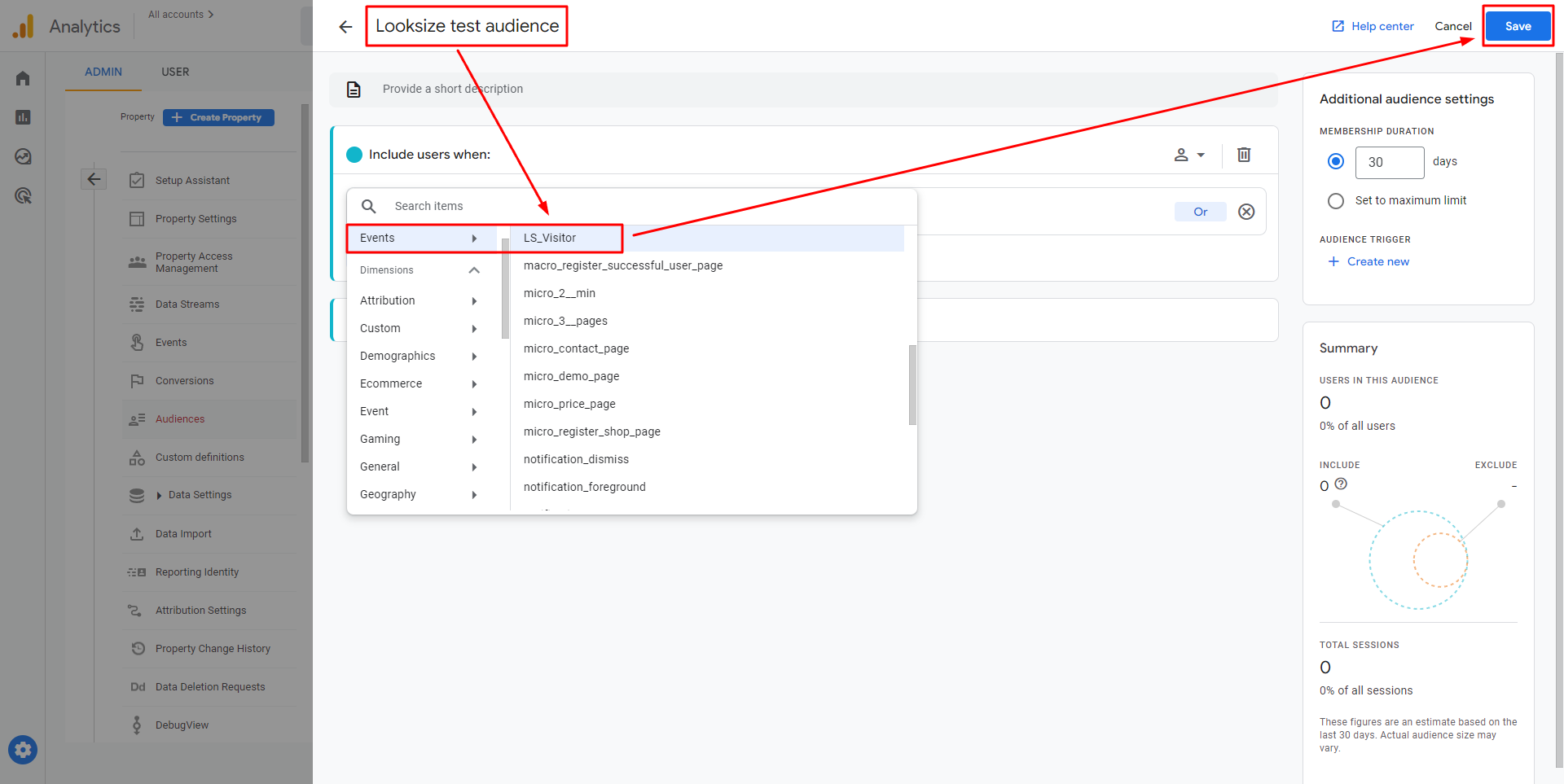Click the Data Deletion Requests Dd icon

click(138, 687)
